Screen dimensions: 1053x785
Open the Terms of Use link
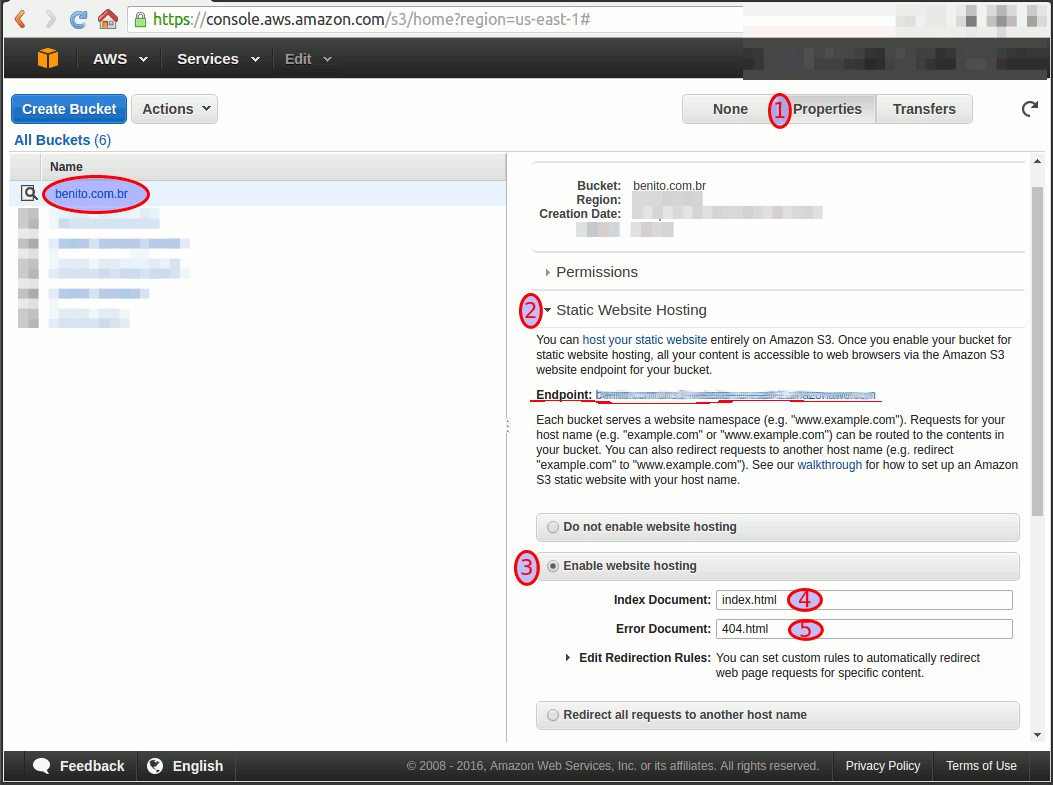pyautogui.click(x=981, y=766)
